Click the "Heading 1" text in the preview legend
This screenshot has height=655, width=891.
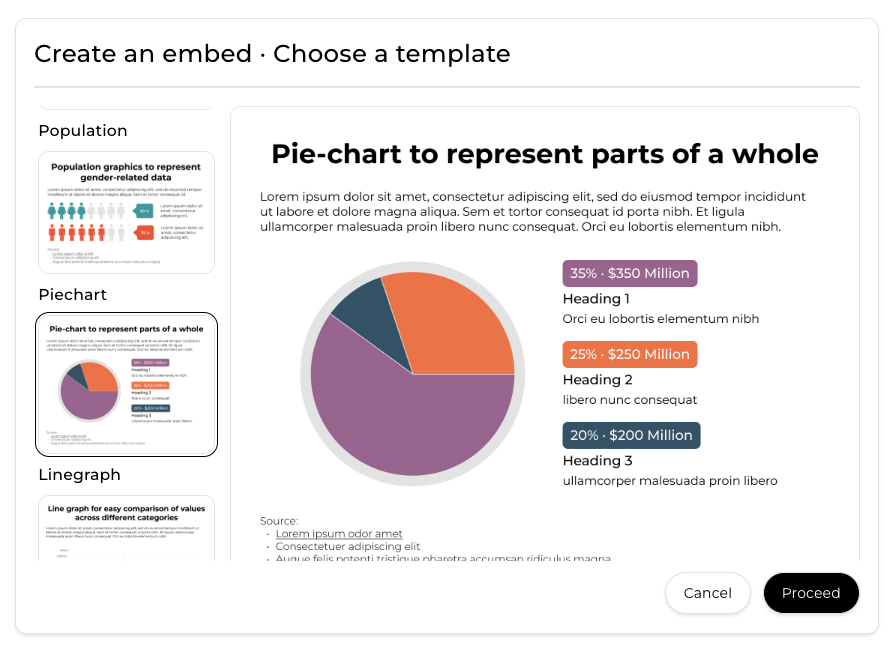[x=596, y=299]
